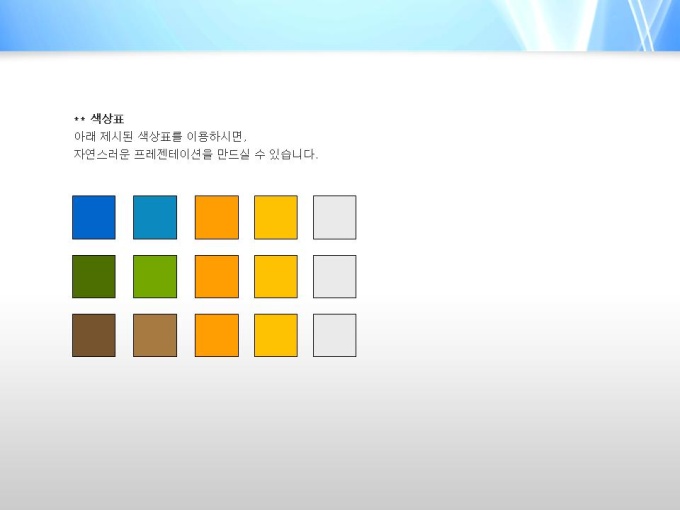Select the teal blue swatch in top row

pos(155,217)
